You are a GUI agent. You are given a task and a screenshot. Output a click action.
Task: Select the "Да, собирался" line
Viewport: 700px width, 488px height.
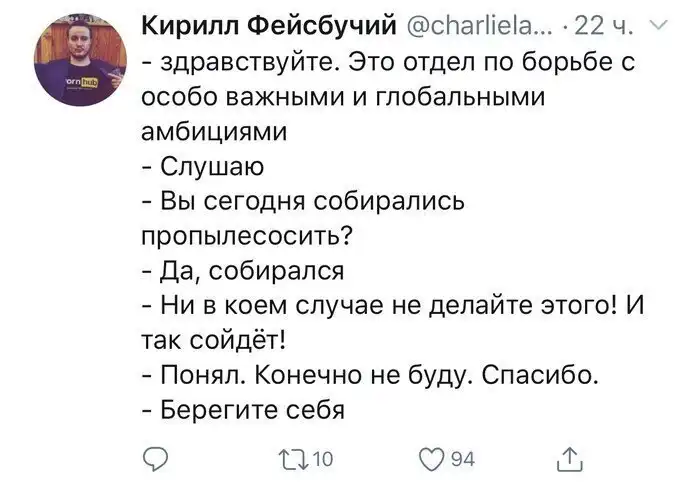point(243,270)
